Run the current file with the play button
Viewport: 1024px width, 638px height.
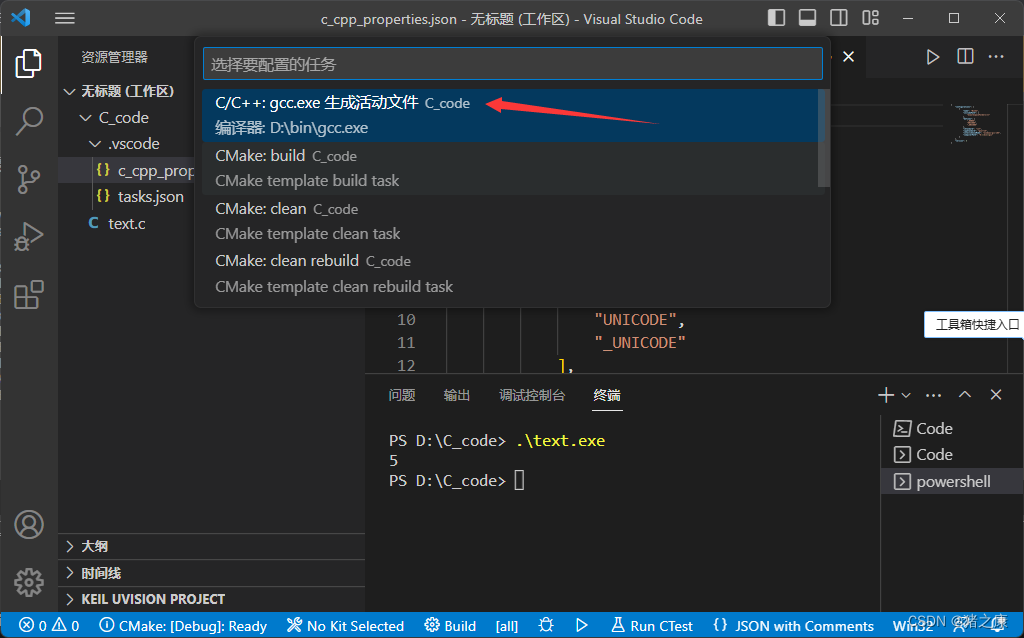point(932,57)
